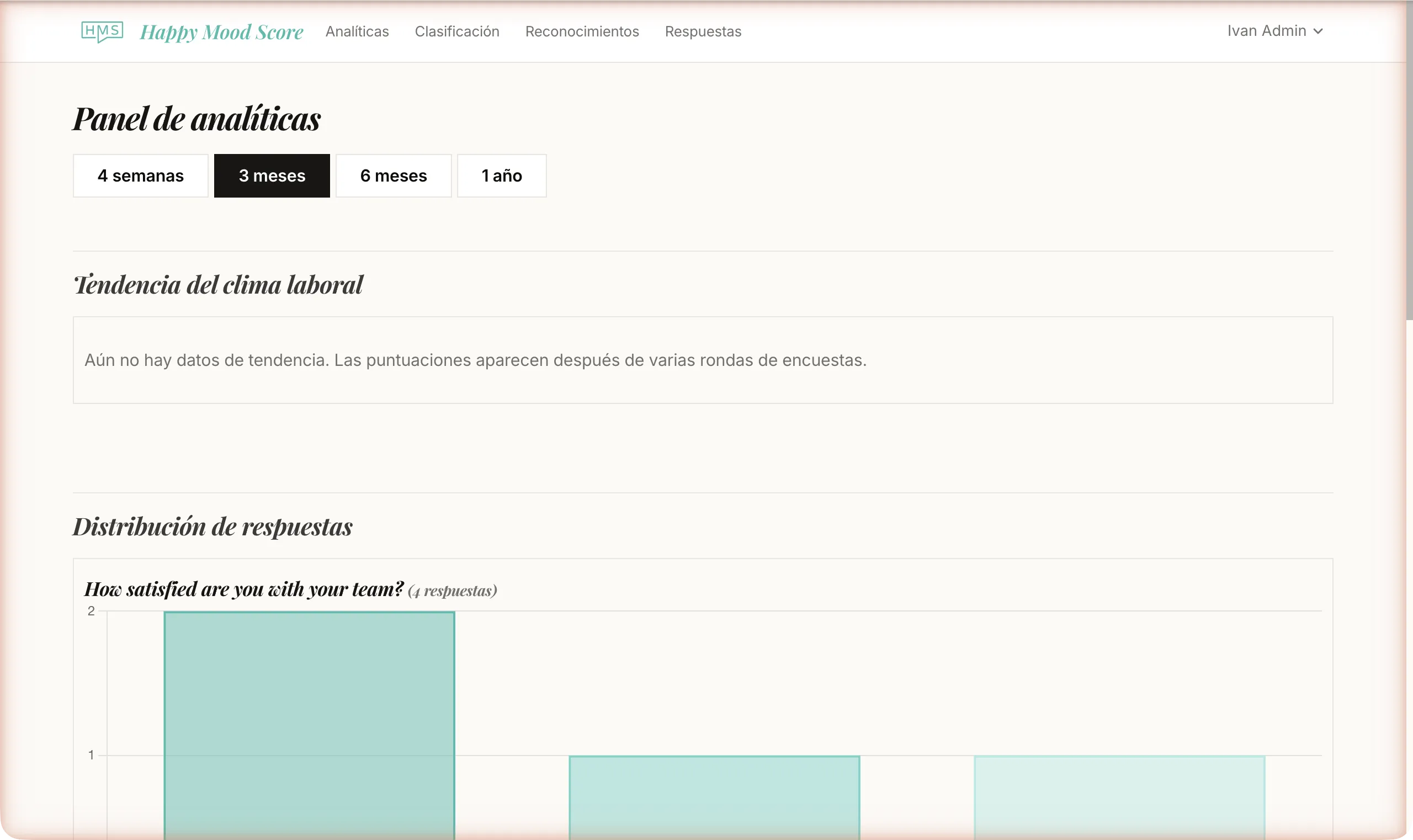The width and height of the screenshot is (1413, 840).
Task: Switch the period to 6 meses
Action: (x=393, y=176)
